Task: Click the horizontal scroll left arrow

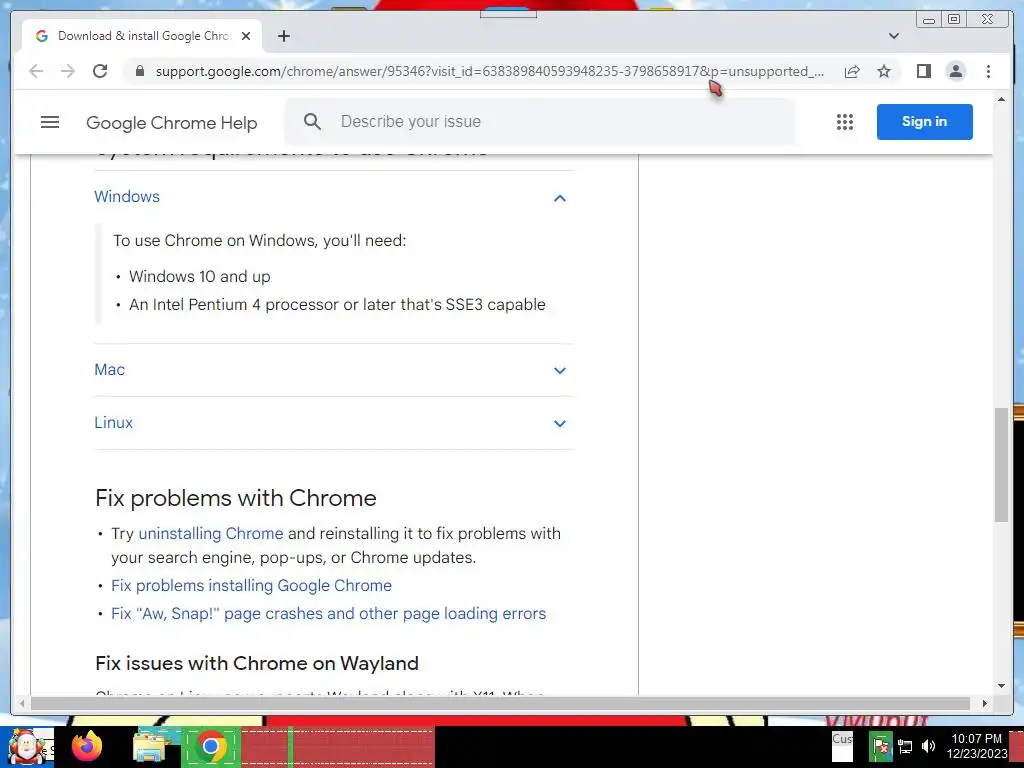Action: (x=22, y=703)
